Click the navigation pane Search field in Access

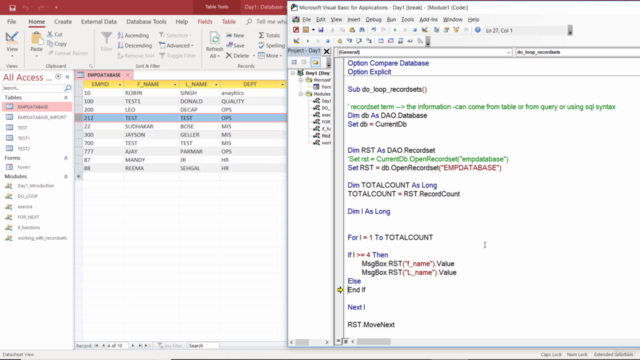(x=33, y=88)
